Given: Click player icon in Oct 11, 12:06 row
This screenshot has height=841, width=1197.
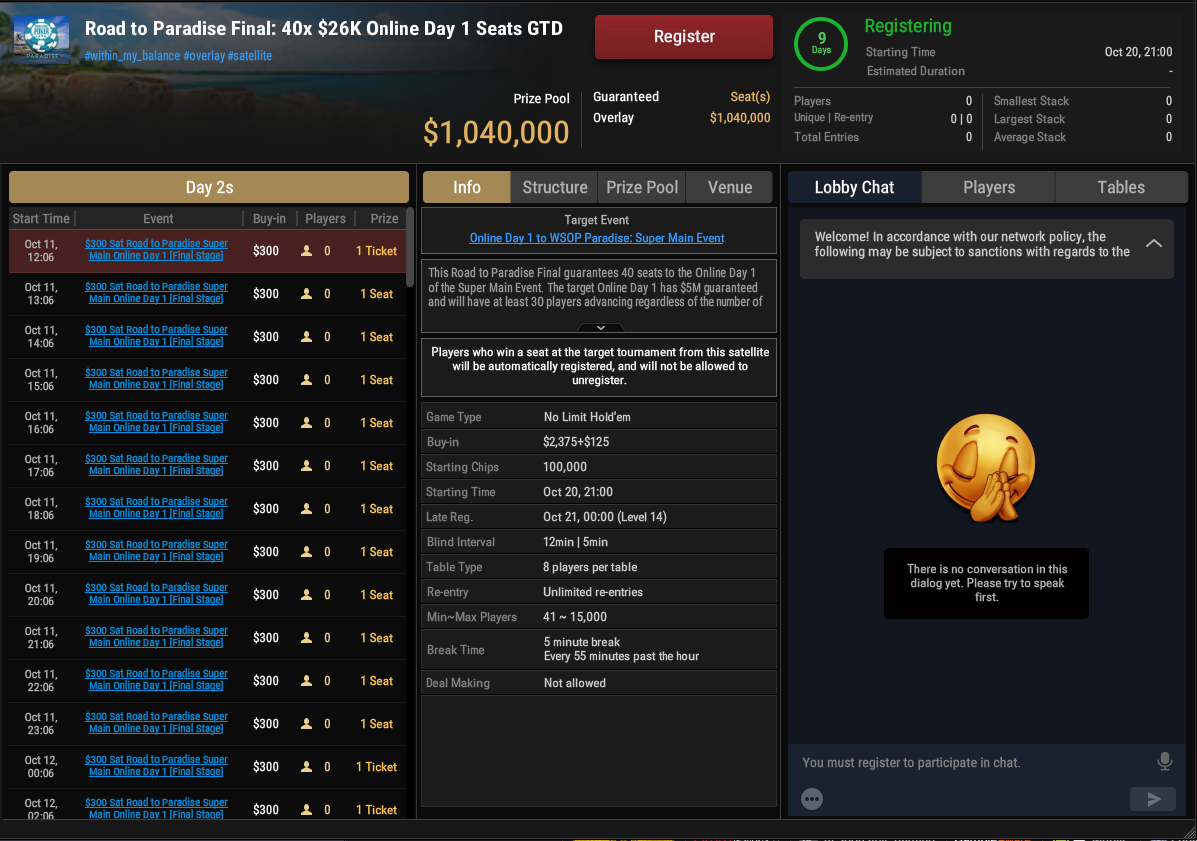Looking at the screenshot, I should pos(306,250).
